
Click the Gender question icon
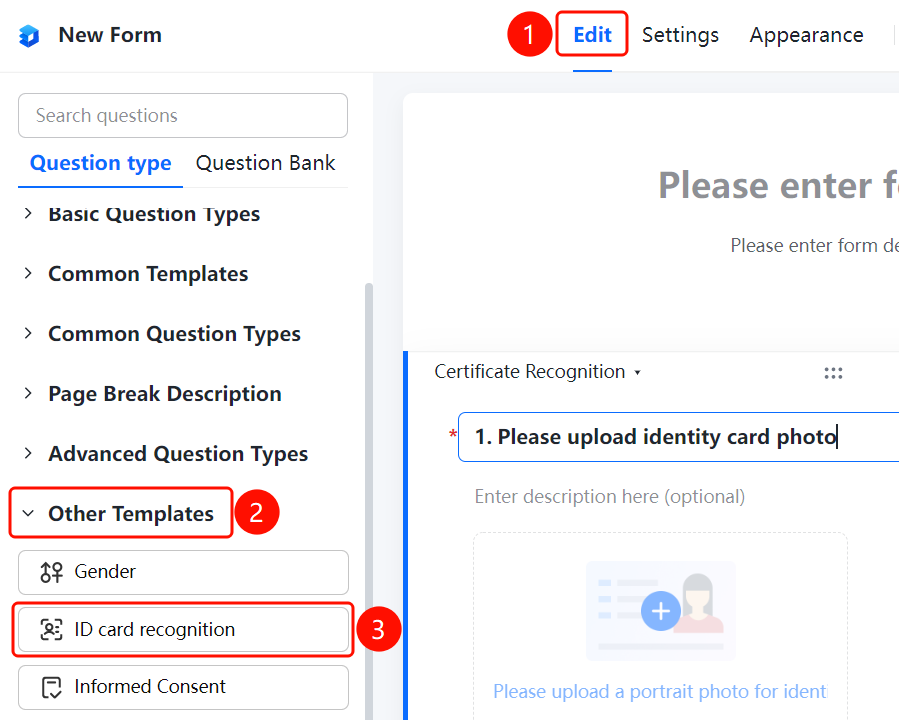[51, 572]
